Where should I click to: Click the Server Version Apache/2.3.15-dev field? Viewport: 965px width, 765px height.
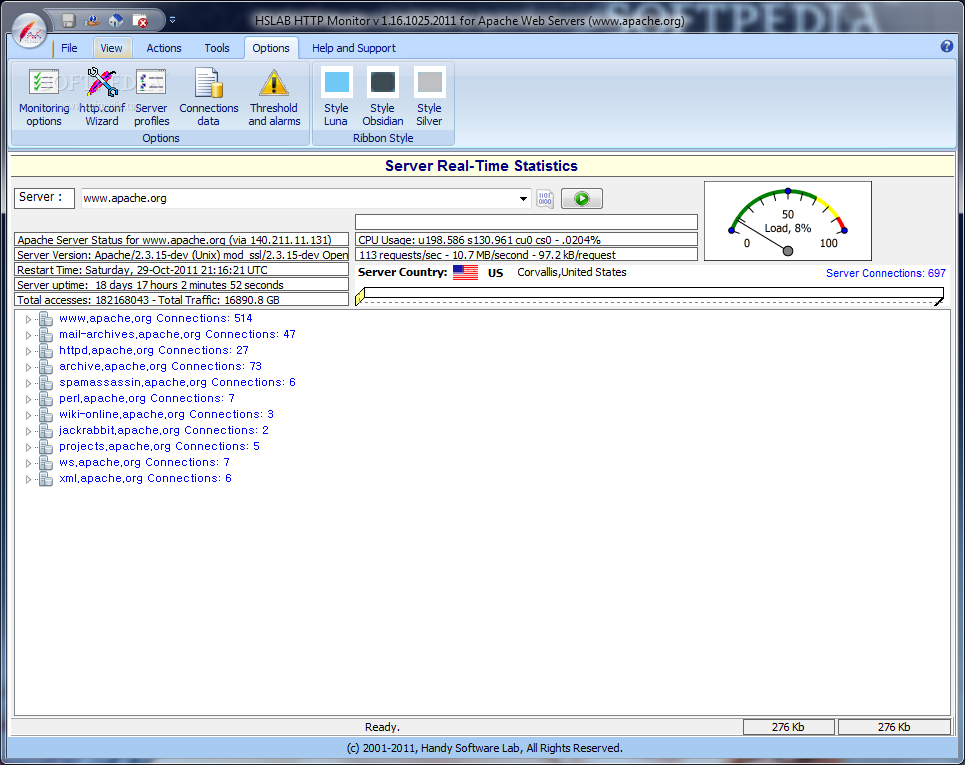point(182,255)
